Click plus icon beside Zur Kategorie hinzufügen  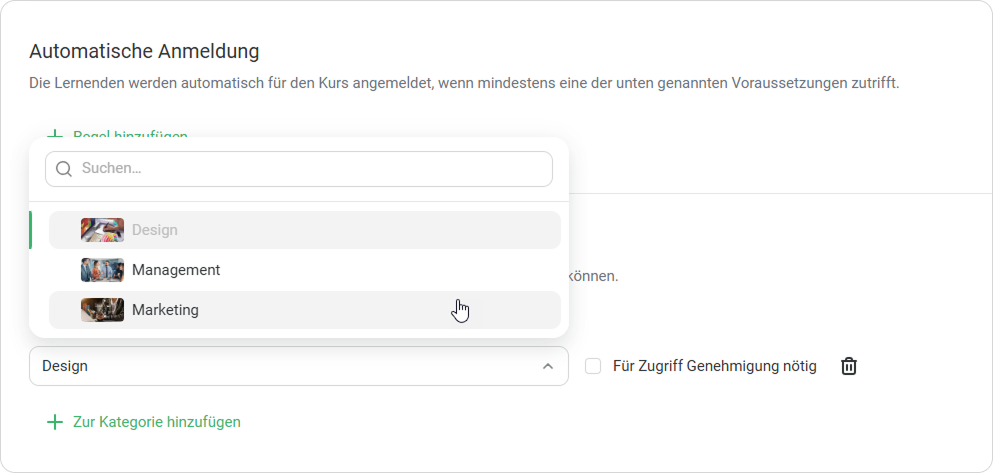pos(55,422)
